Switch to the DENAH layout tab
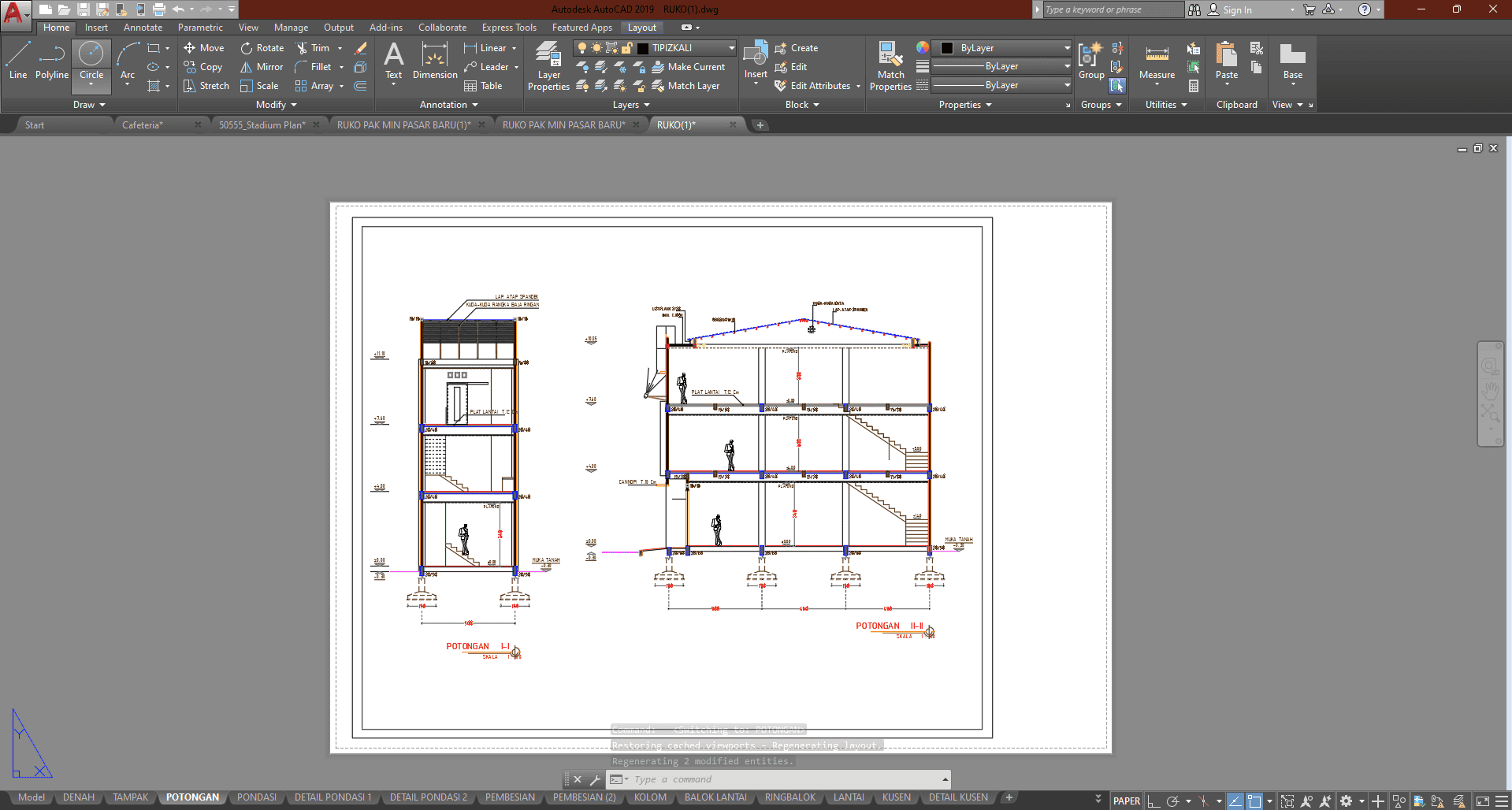The image size is (1512, 810). (79, 797)
